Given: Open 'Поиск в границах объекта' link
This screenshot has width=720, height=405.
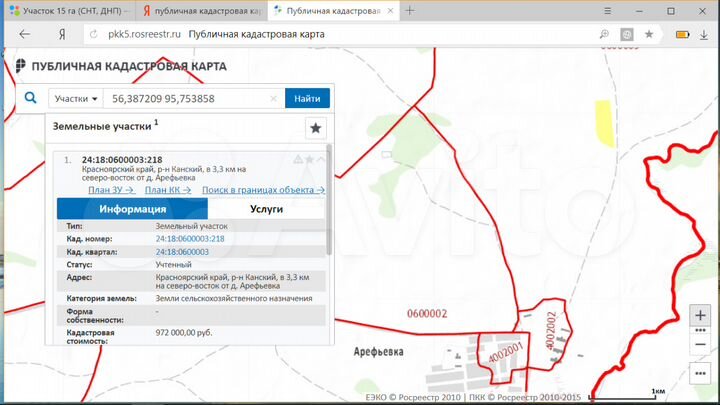Looking at the screenshot, I should (x=263, y=190).
